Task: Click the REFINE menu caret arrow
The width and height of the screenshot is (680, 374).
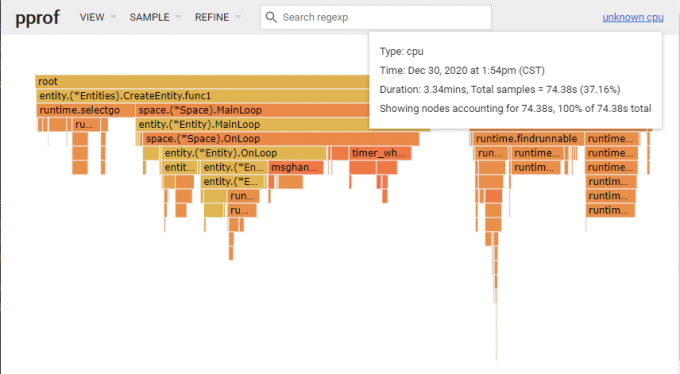Action: (x=238, y=17)
